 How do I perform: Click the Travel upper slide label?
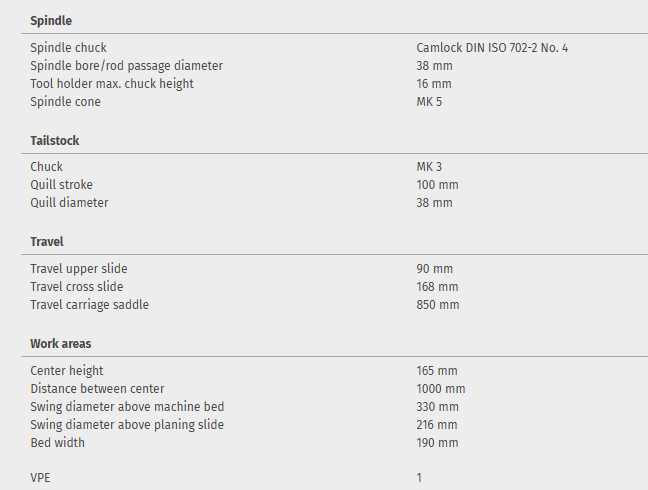[79, 269]
